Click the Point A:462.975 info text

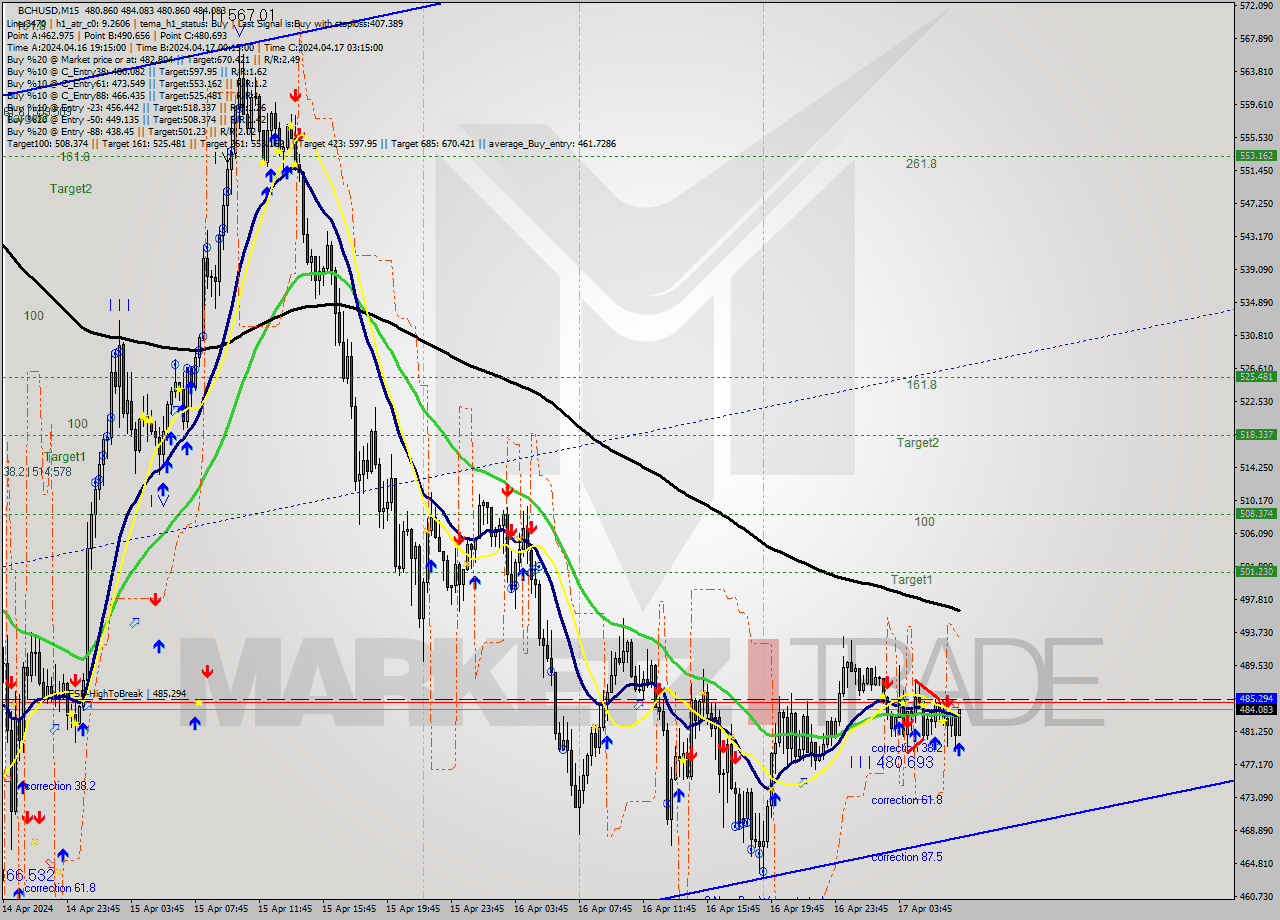pyautogui.click(x=40, y=35)
